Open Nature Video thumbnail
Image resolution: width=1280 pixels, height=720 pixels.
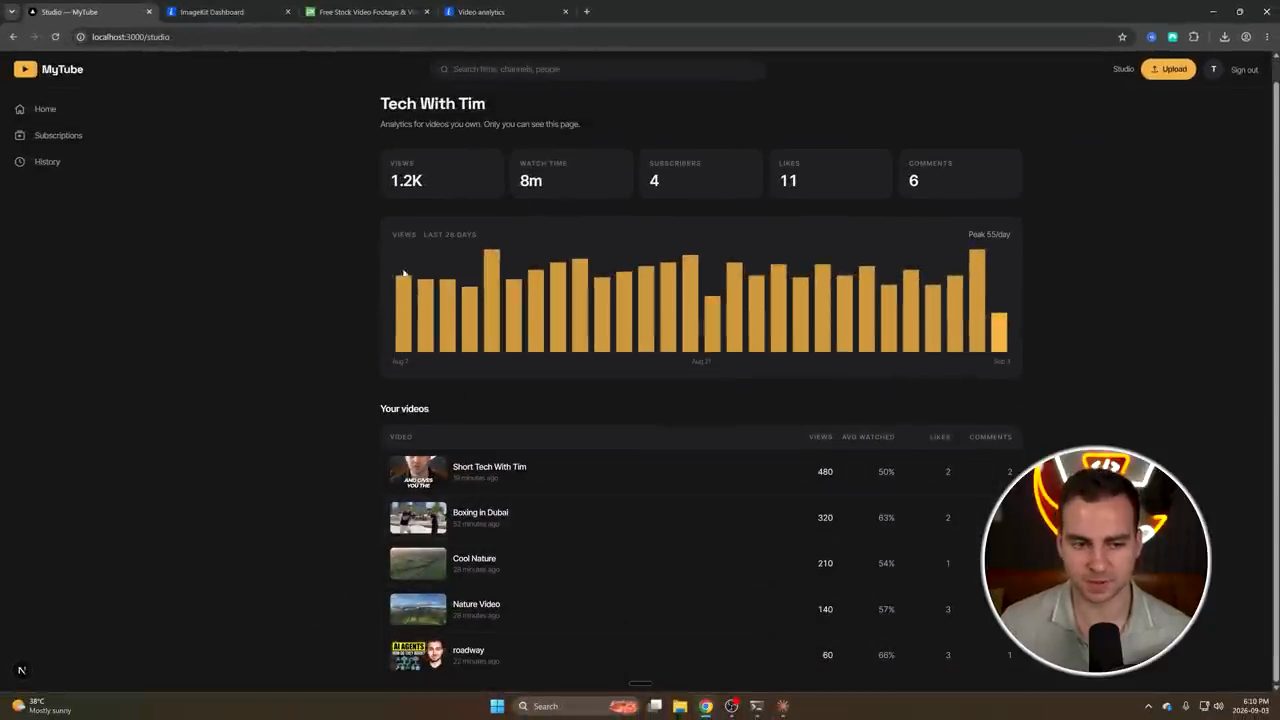click(x=418, y=609)
